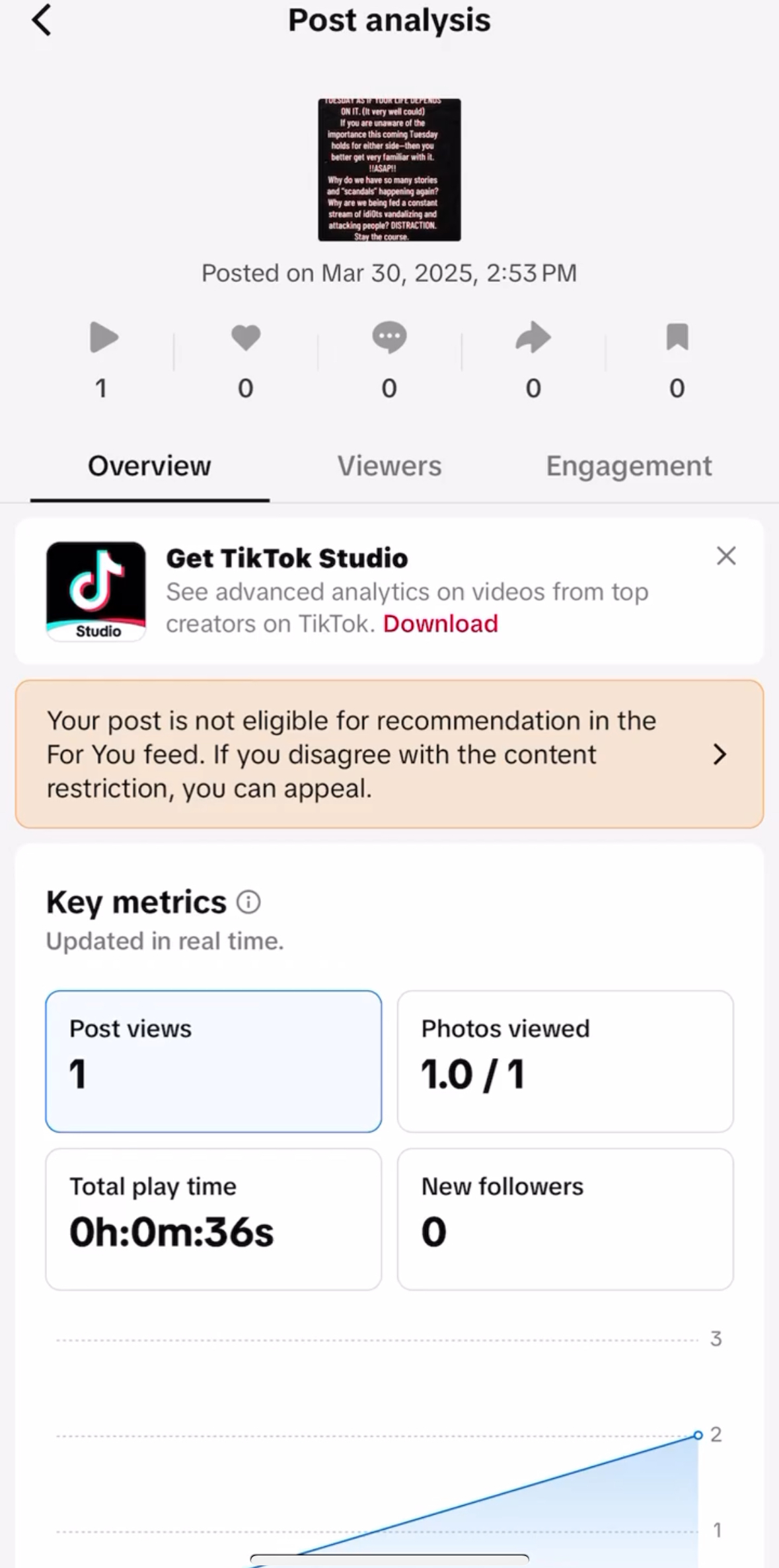
Task: Click the Download link
Action: tap(441, 624)
